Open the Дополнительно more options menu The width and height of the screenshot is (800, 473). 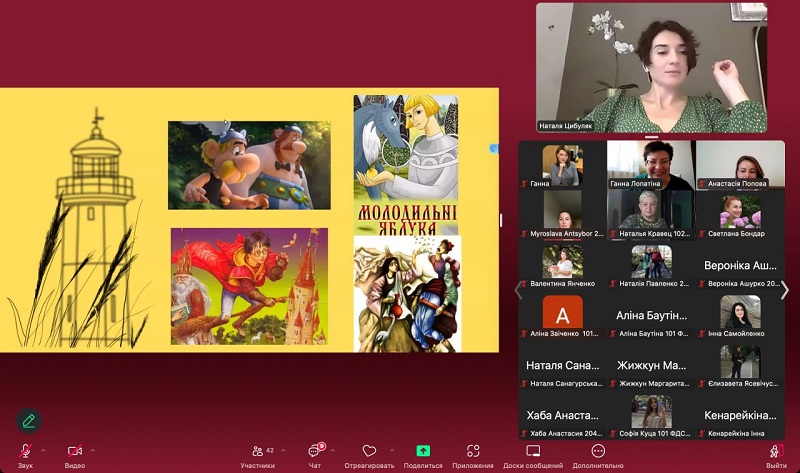pyautogui.click(x=598, y=452)
